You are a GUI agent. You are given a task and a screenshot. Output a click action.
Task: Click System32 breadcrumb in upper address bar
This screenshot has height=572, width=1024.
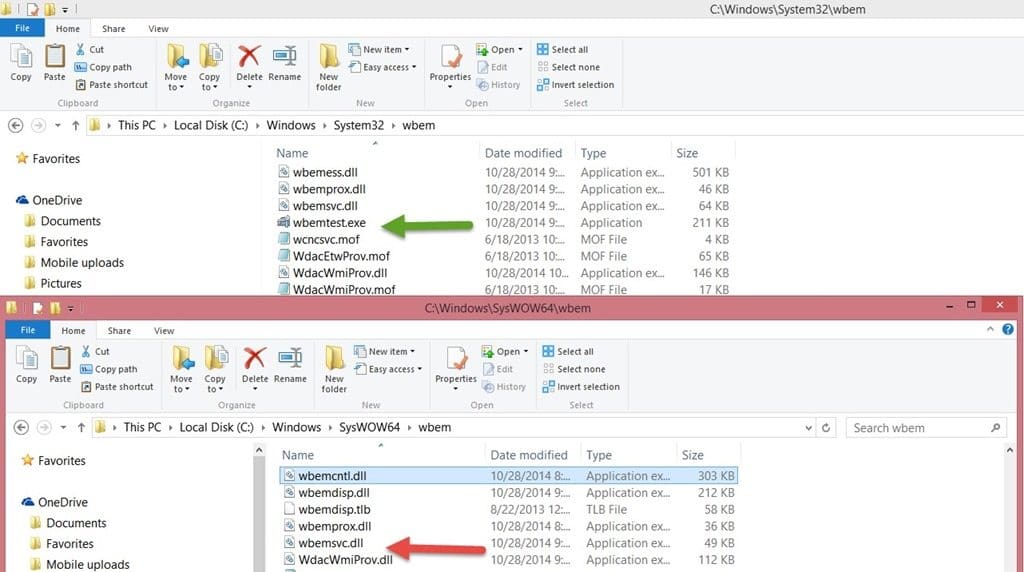[357, 125]
